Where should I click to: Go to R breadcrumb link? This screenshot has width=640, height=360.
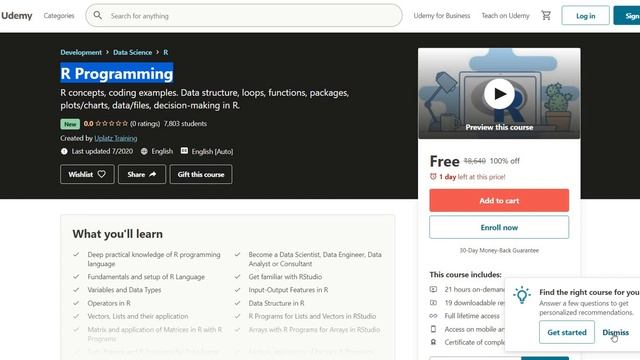tap(166, 52)
